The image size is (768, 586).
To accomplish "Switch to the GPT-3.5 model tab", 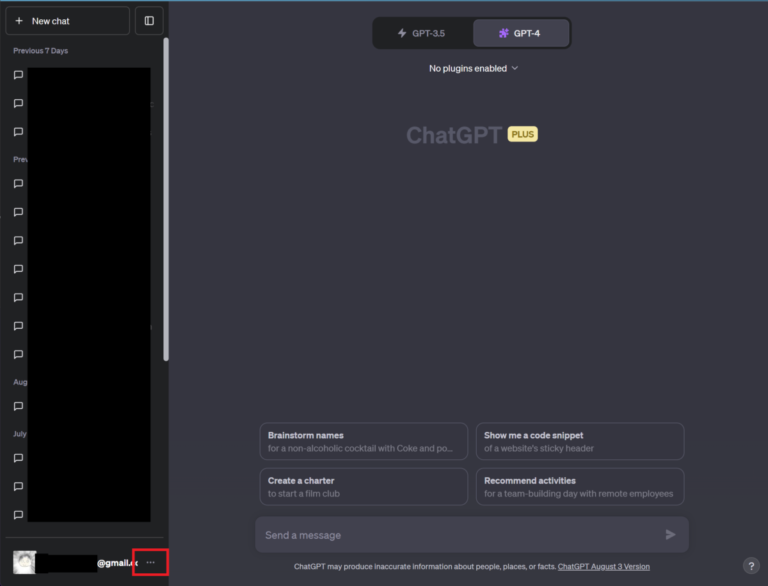I will (422, 33).
